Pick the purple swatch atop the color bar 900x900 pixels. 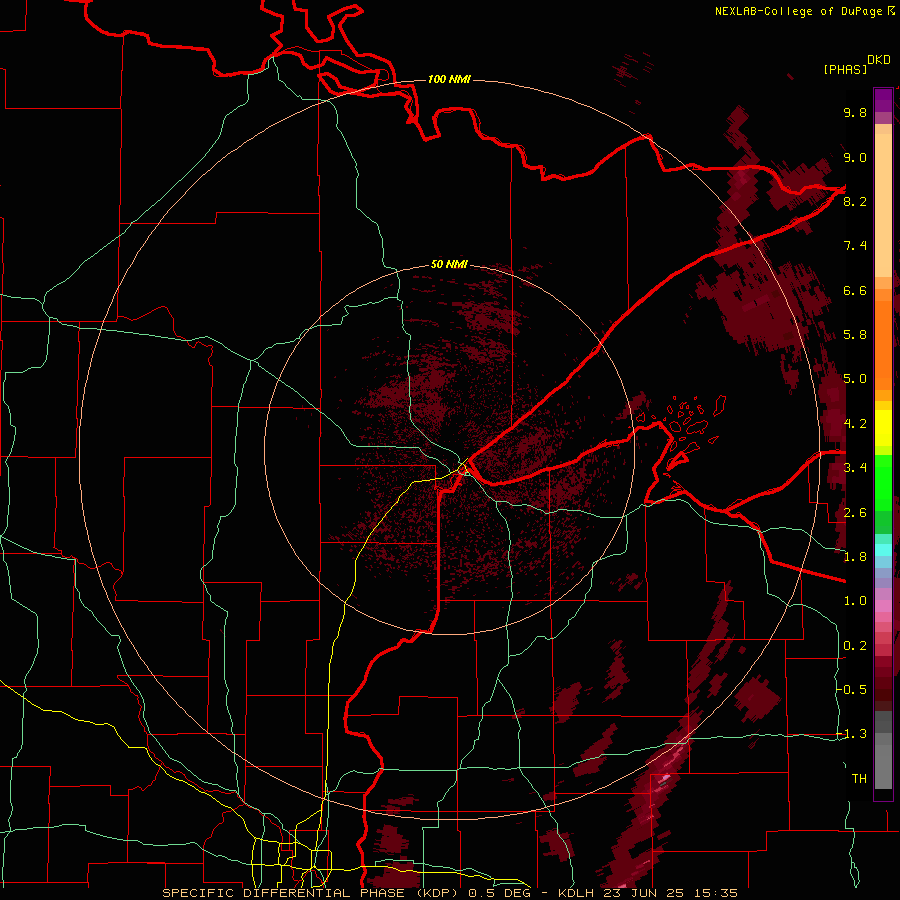pos(883,100)
